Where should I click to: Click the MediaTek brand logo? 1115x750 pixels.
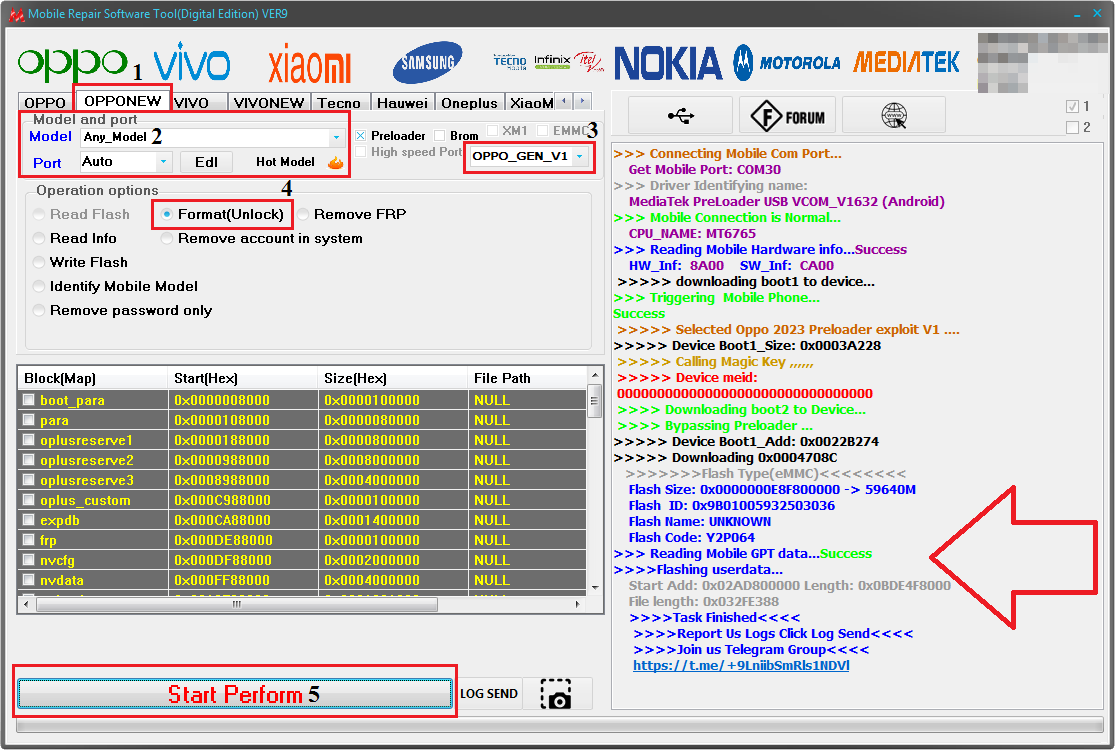[907, 62]
